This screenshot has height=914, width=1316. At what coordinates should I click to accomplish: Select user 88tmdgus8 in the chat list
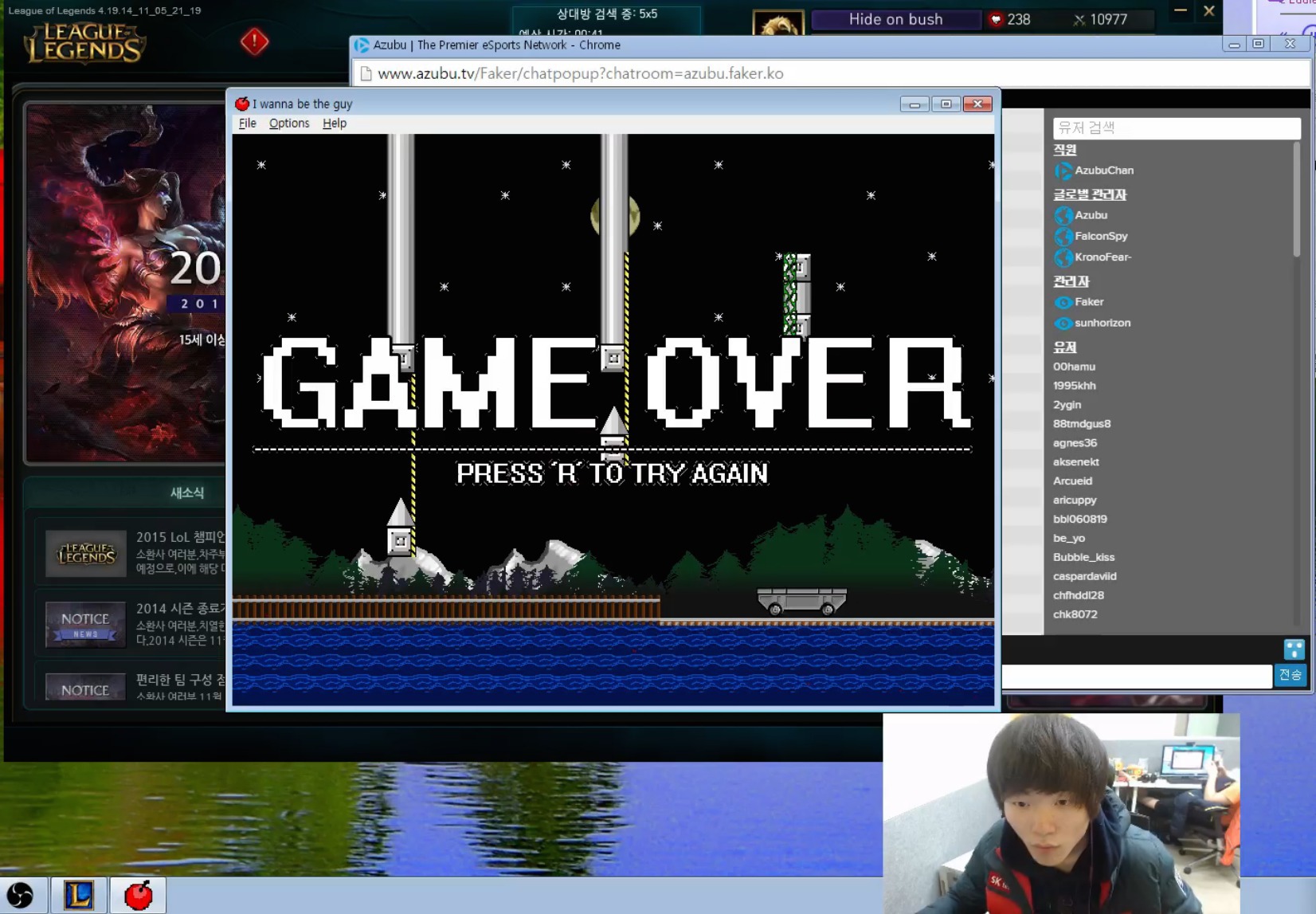pyautogui.click(x=1082, y=424)
